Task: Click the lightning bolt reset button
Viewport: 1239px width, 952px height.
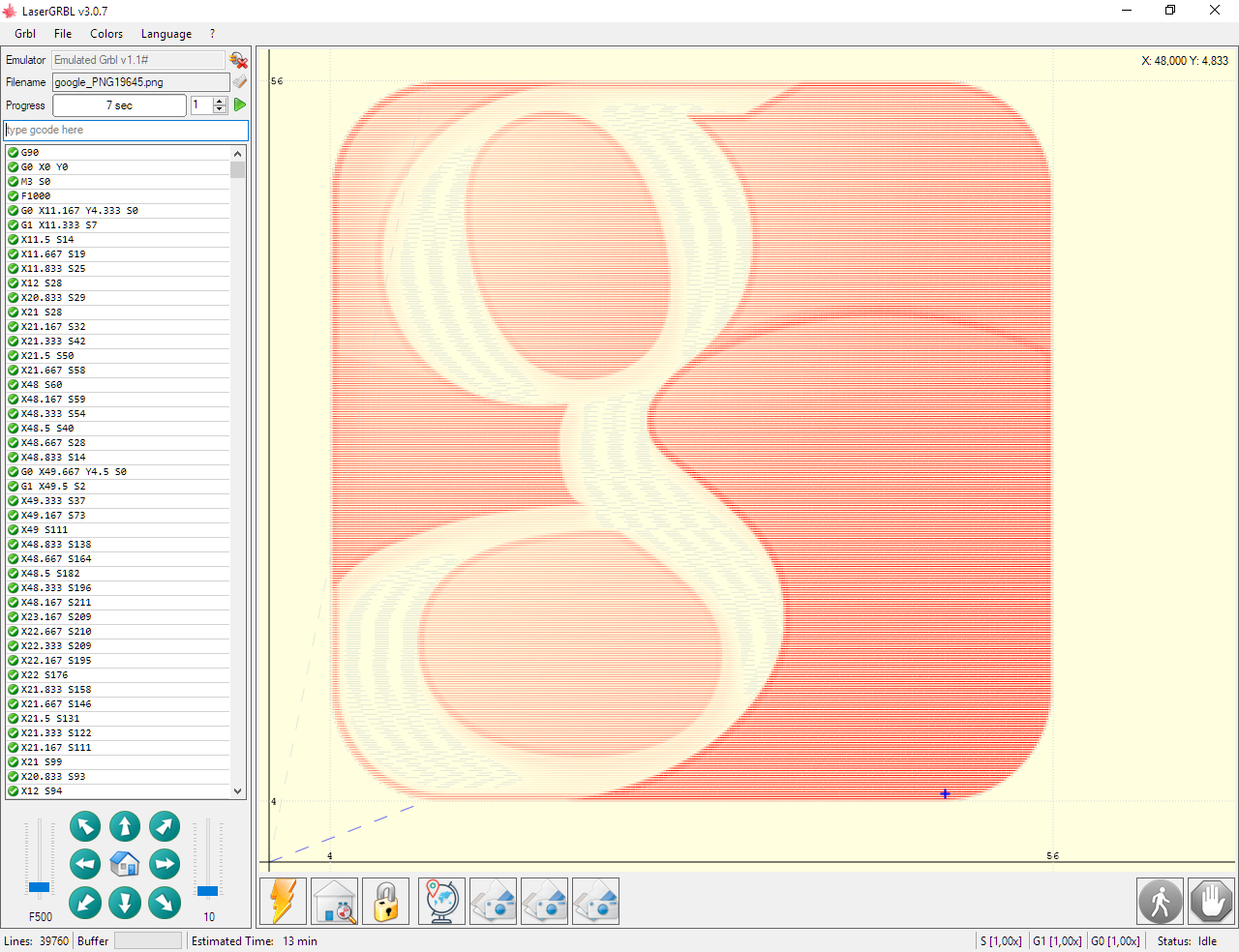Action: 284,901
